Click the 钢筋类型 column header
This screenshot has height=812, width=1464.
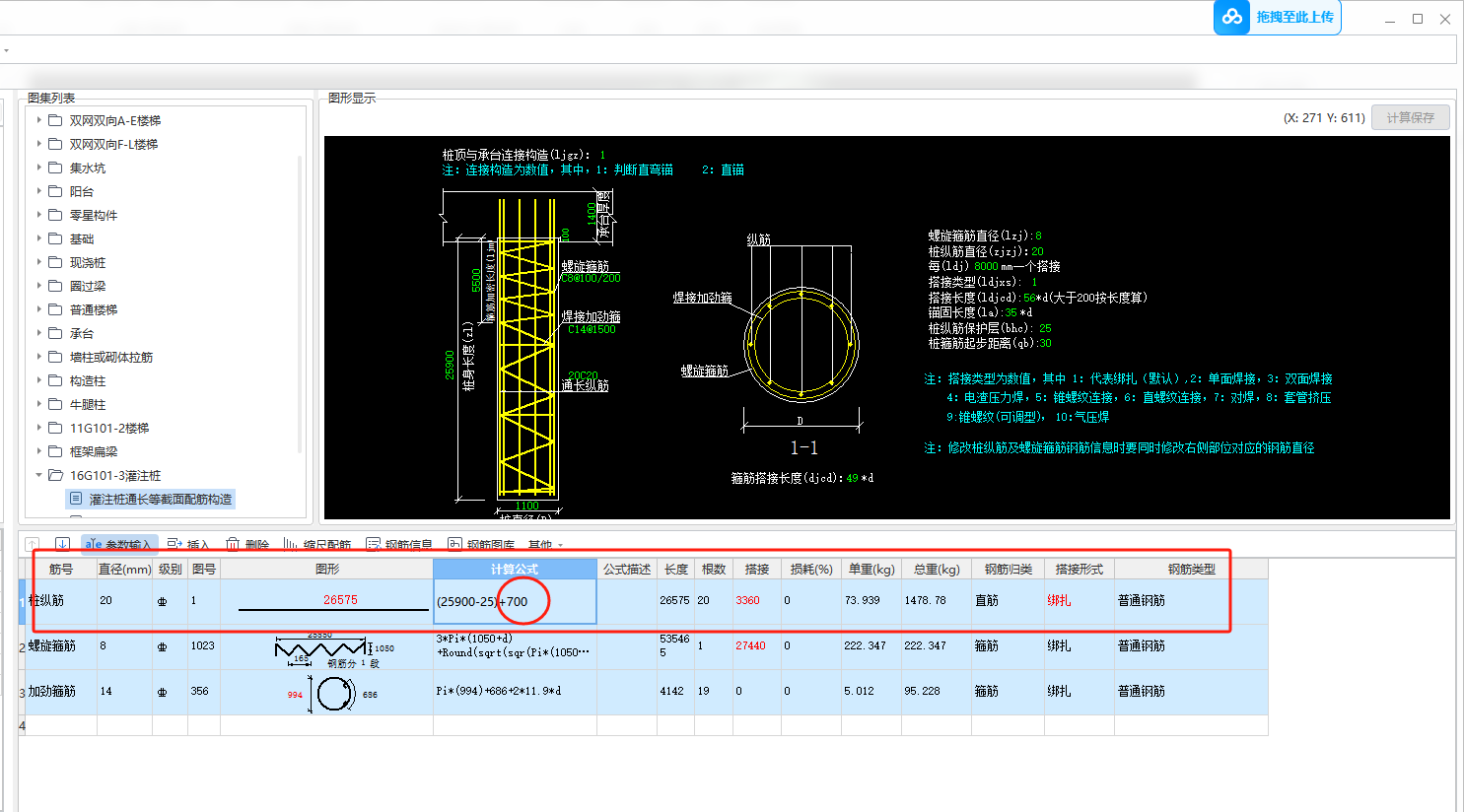(1191, 569)
